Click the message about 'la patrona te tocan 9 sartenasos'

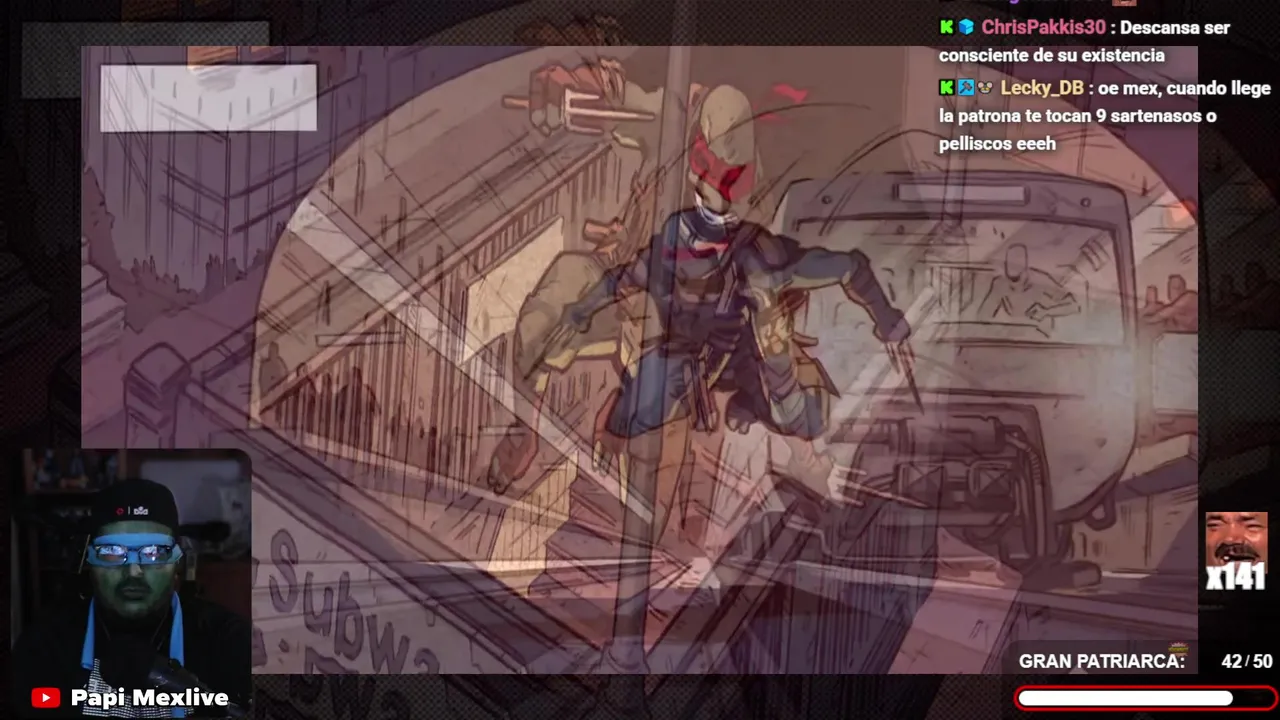(x=1104, y=116)
